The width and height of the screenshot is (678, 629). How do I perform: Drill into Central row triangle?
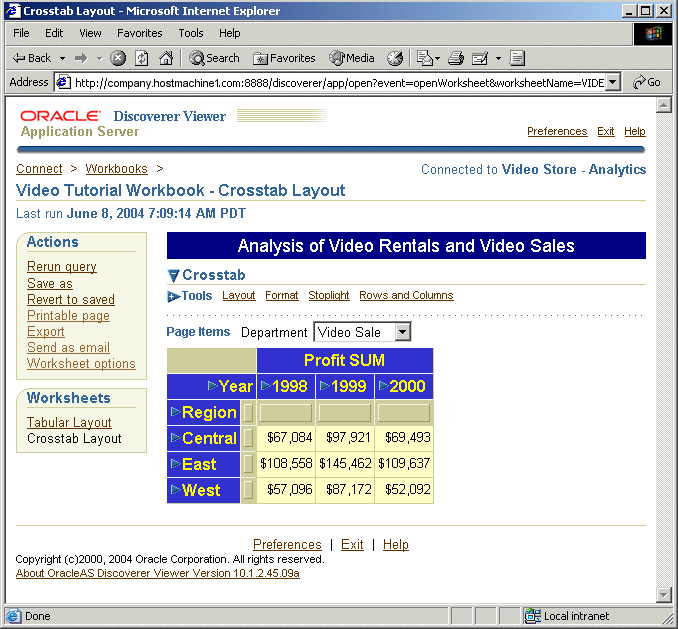point(175,437)
